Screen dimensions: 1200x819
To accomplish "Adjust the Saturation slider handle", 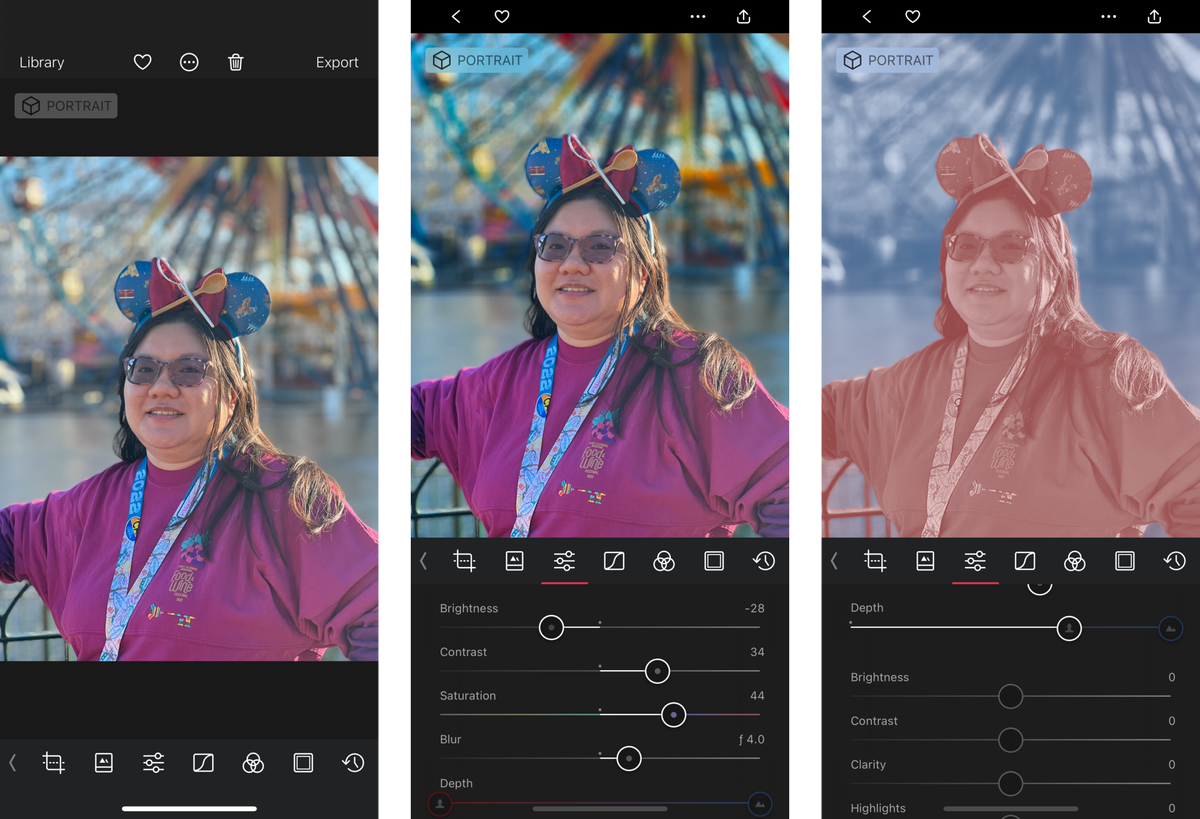I will [x=673, y=715].
